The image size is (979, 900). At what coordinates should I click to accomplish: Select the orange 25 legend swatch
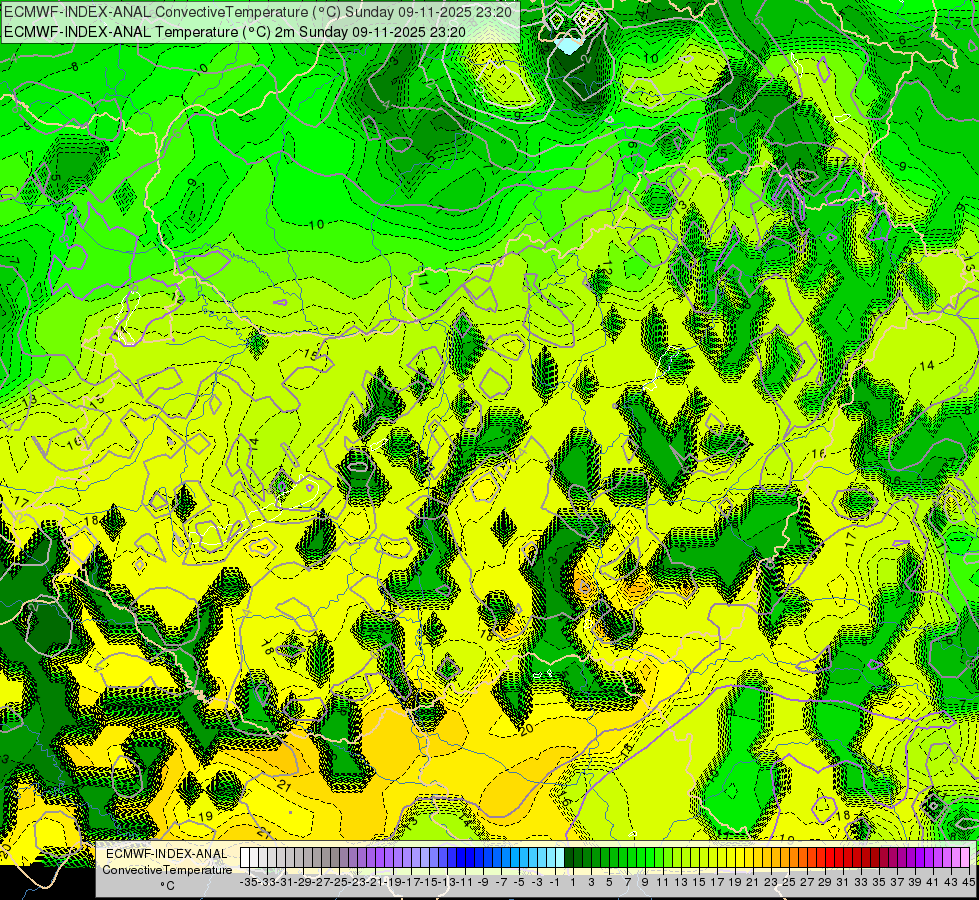click(x=785, y=857)
